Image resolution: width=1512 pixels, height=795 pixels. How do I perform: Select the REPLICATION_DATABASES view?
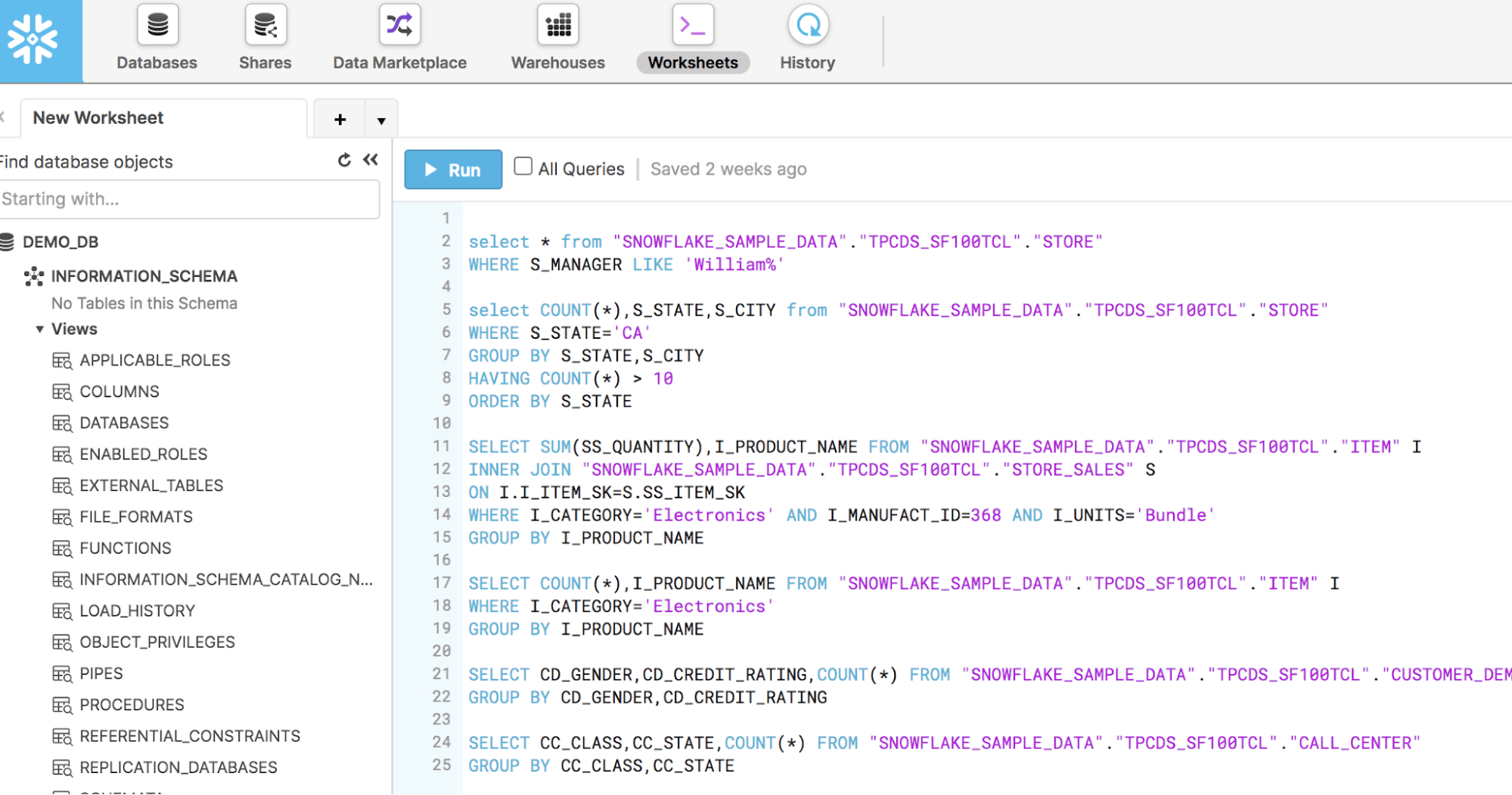pyautogui.click(x=179, y=768)
